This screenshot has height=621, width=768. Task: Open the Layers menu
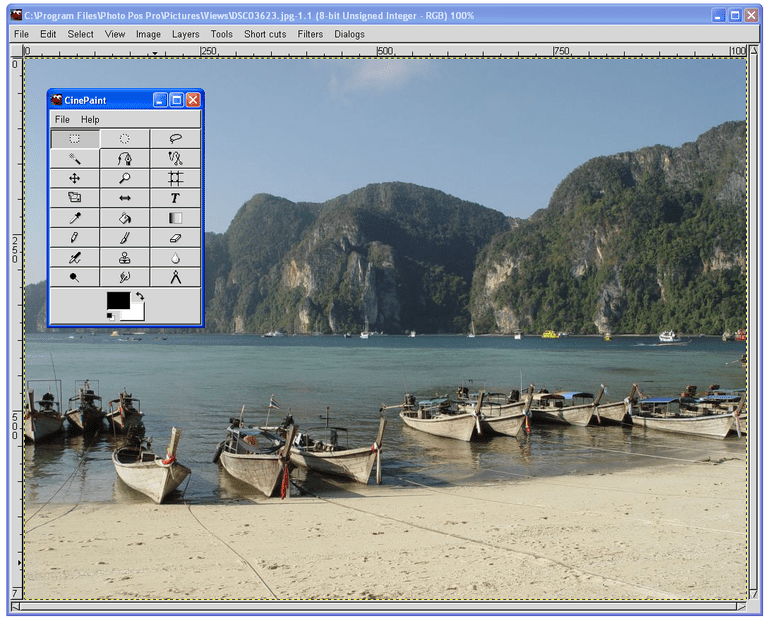[x=186, y=34]
